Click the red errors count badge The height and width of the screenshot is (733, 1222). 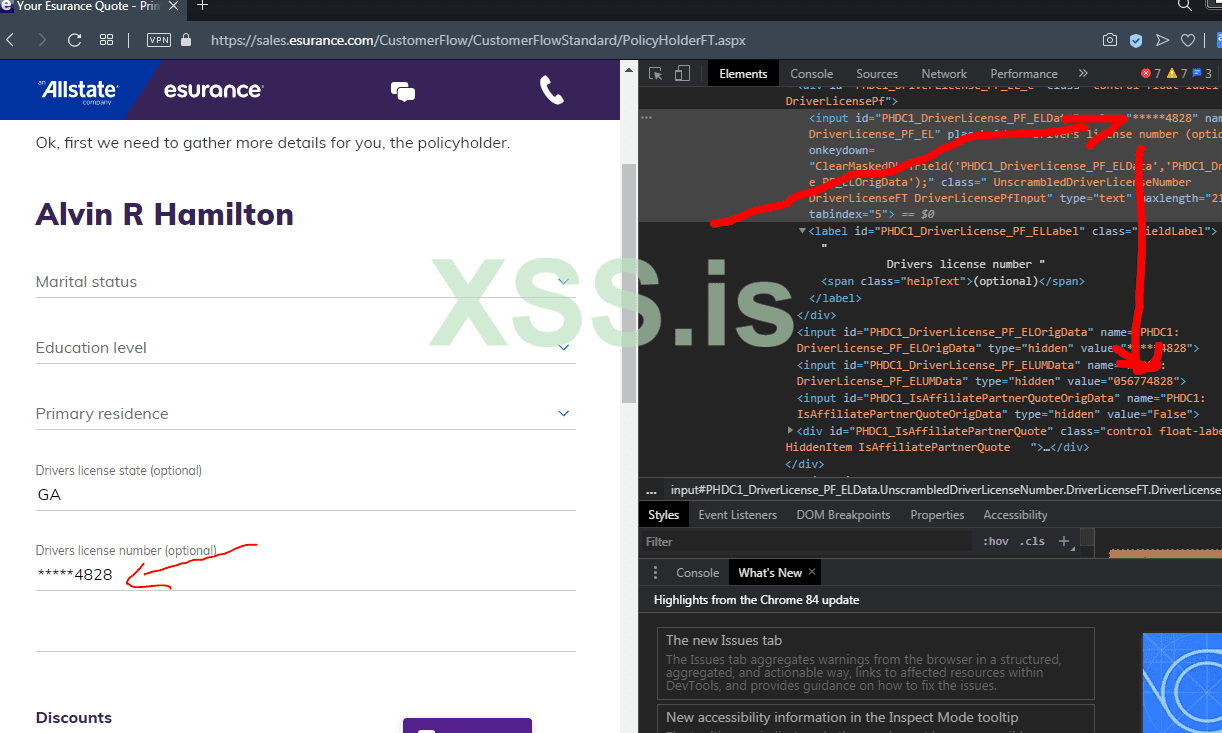coord(1151,74)
